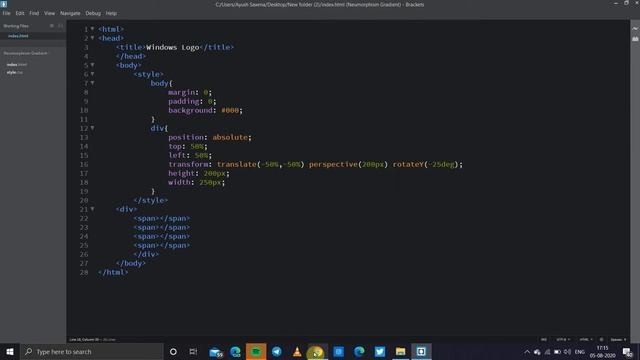Open Action Center notifications icon

tap(628, 351)
